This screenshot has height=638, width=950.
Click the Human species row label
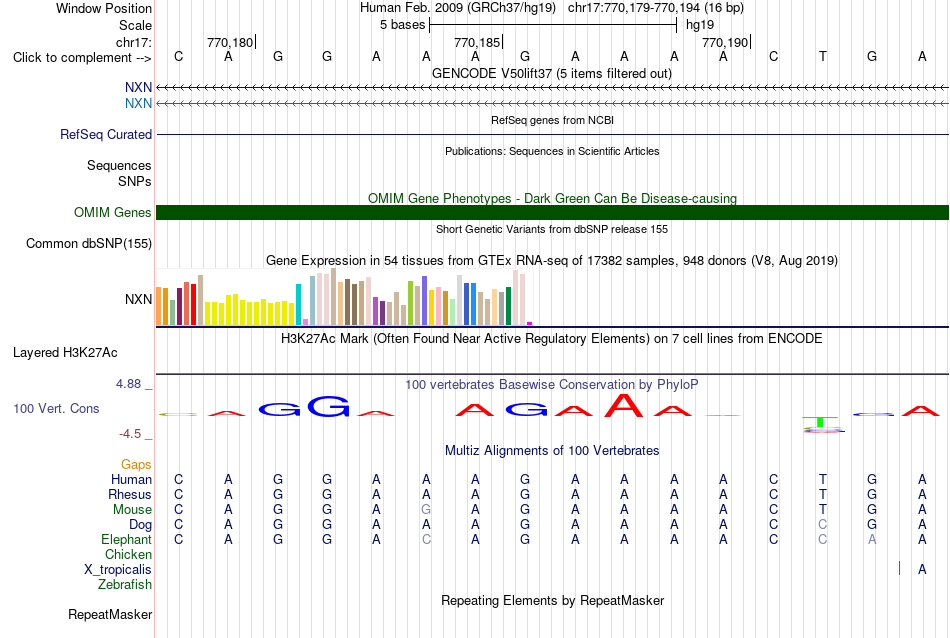pos(131,479)
